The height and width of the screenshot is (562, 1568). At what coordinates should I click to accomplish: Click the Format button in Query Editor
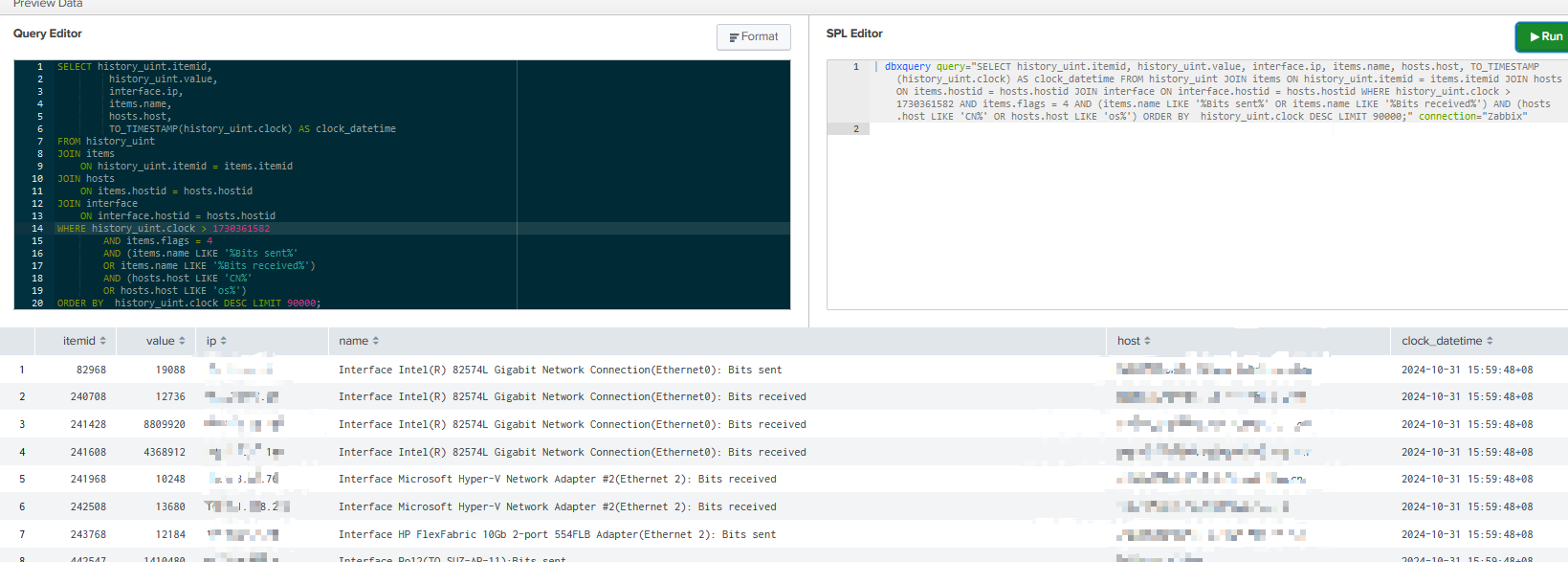point(753,37)
